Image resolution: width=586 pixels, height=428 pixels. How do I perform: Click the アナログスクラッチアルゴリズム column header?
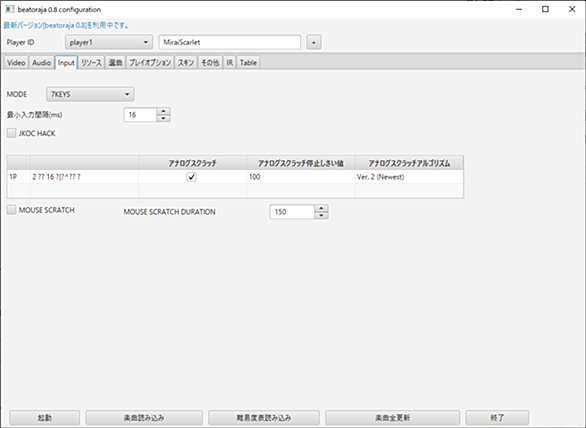(409, 163)
